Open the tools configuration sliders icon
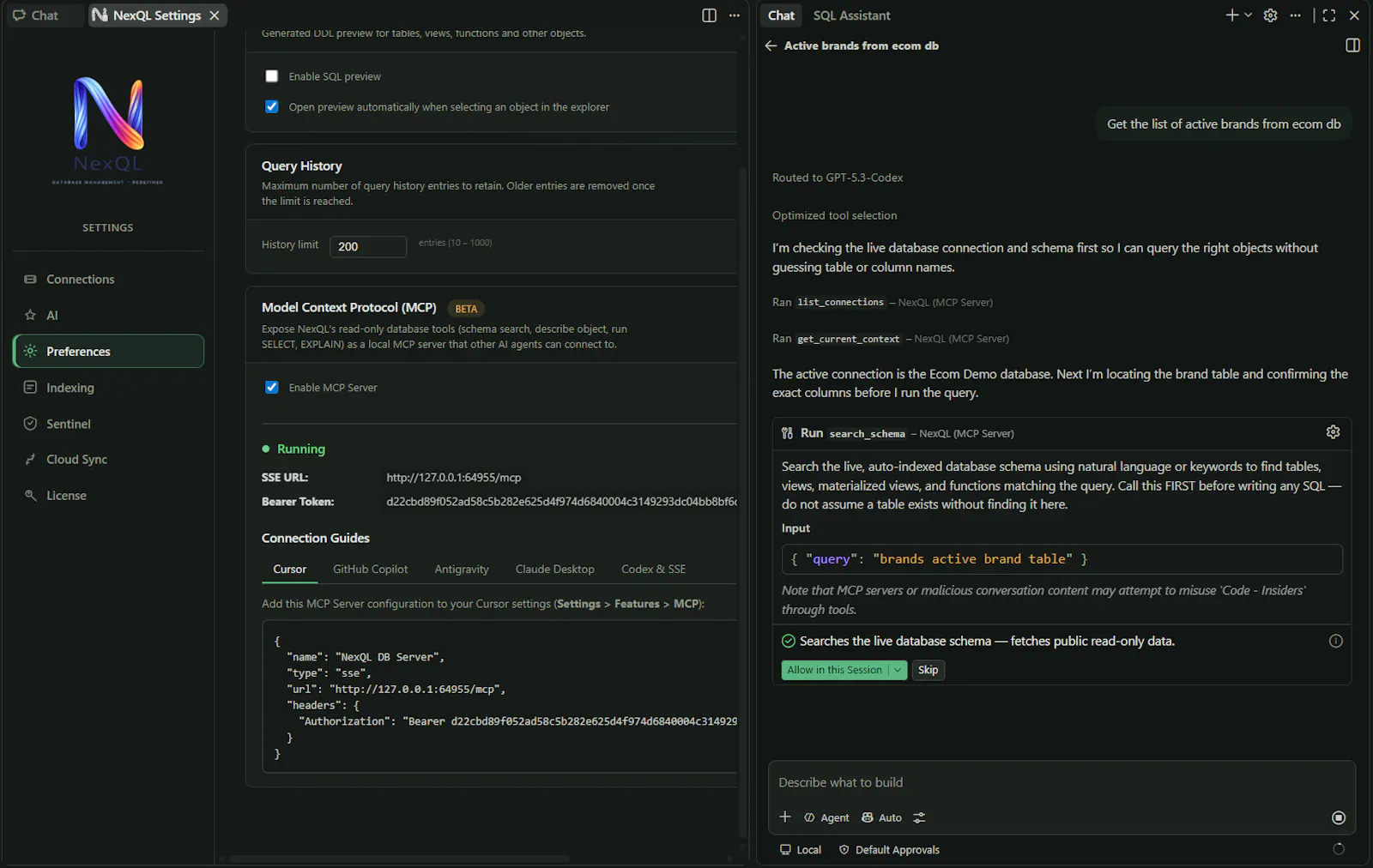The image size is (1373, 868). click(919, 817)
